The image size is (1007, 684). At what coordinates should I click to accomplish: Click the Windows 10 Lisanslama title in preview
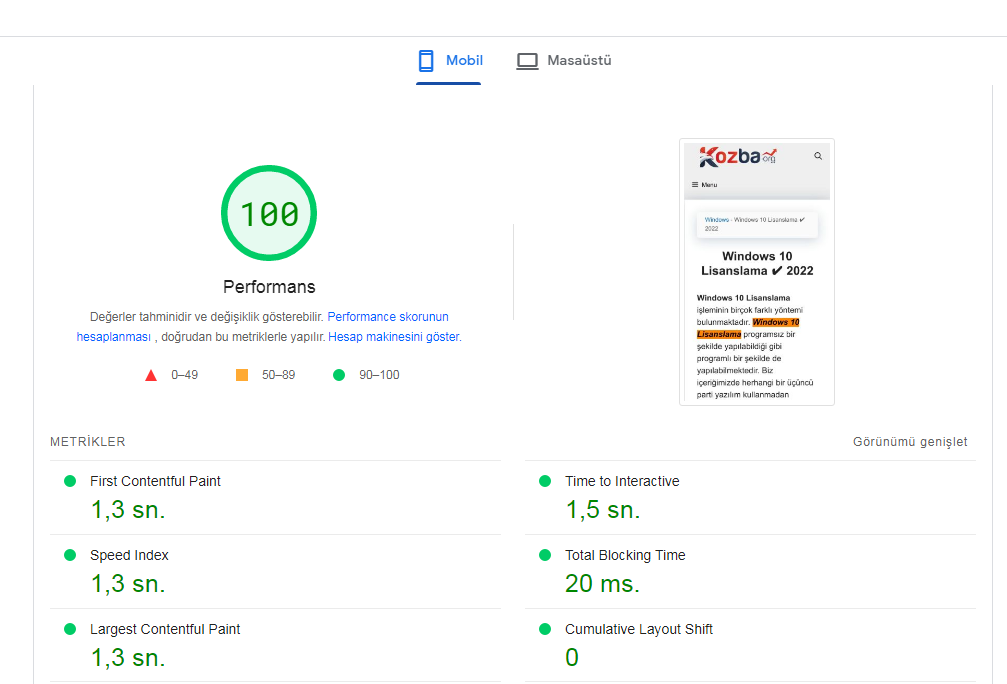click(x=757, y=263)
